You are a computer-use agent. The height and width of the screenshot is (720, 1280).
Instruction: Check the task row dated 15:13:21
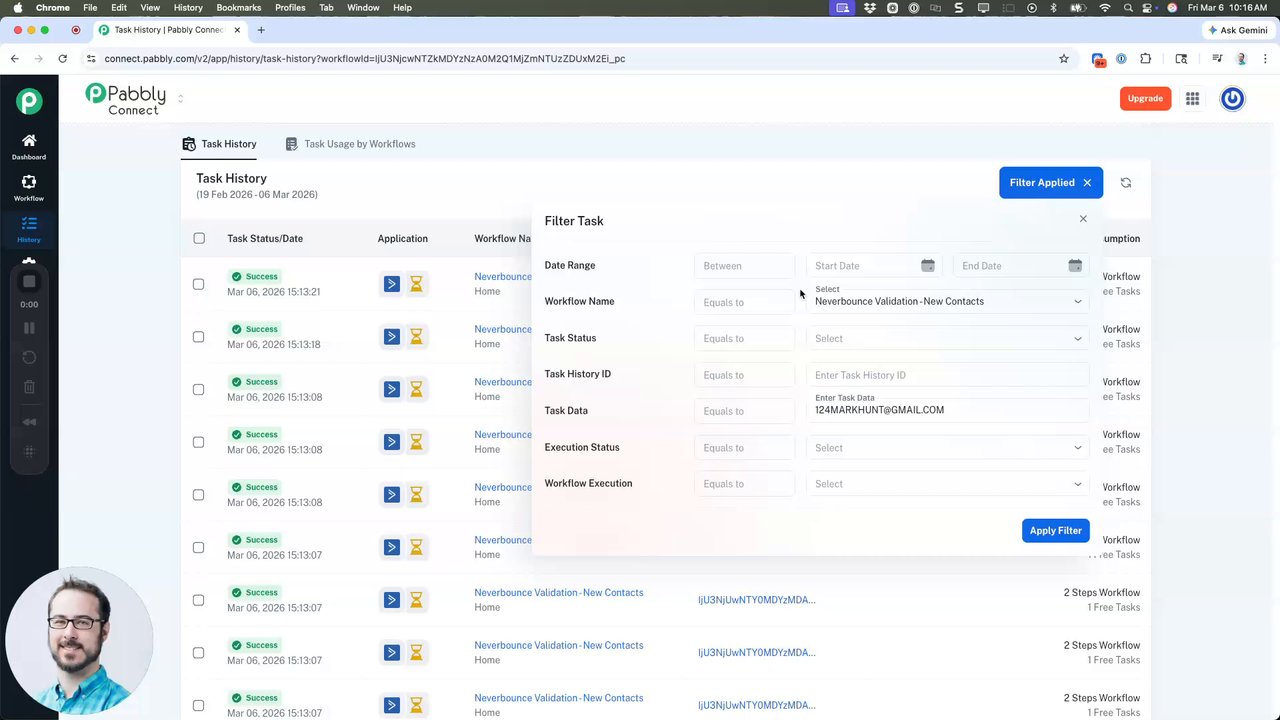[x=198, y=284]
